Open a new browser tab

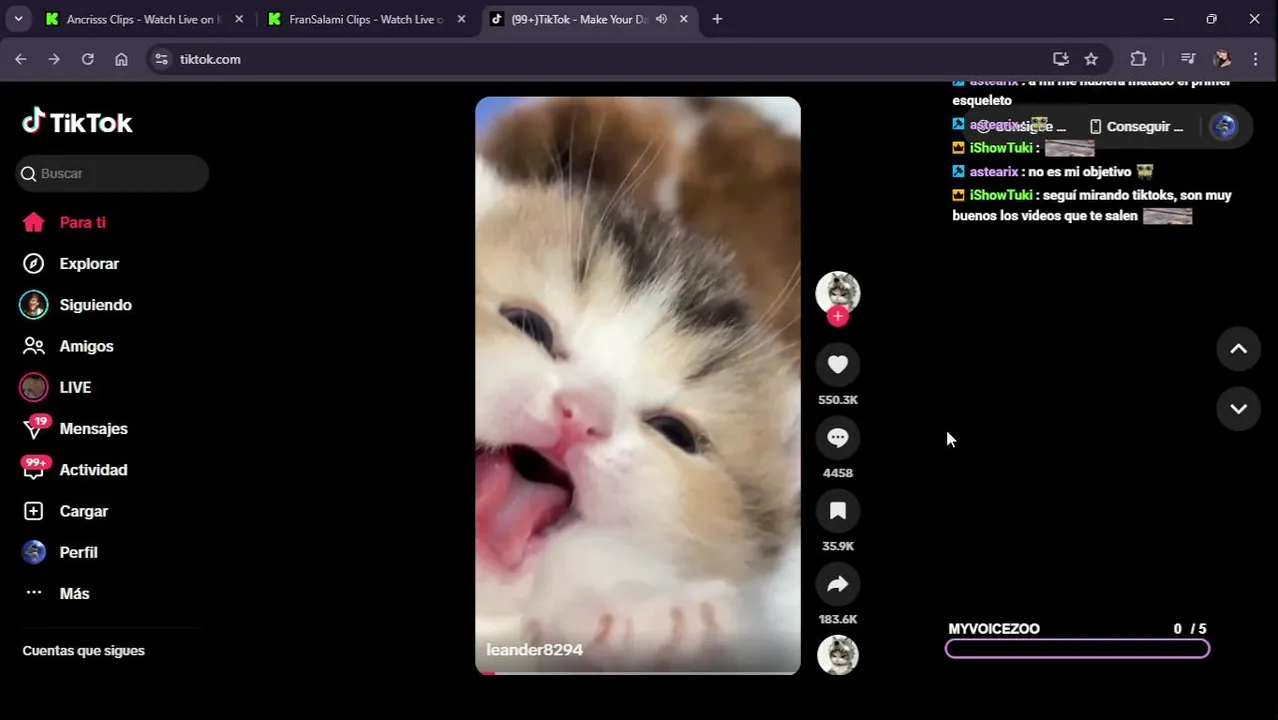[717, 19]
